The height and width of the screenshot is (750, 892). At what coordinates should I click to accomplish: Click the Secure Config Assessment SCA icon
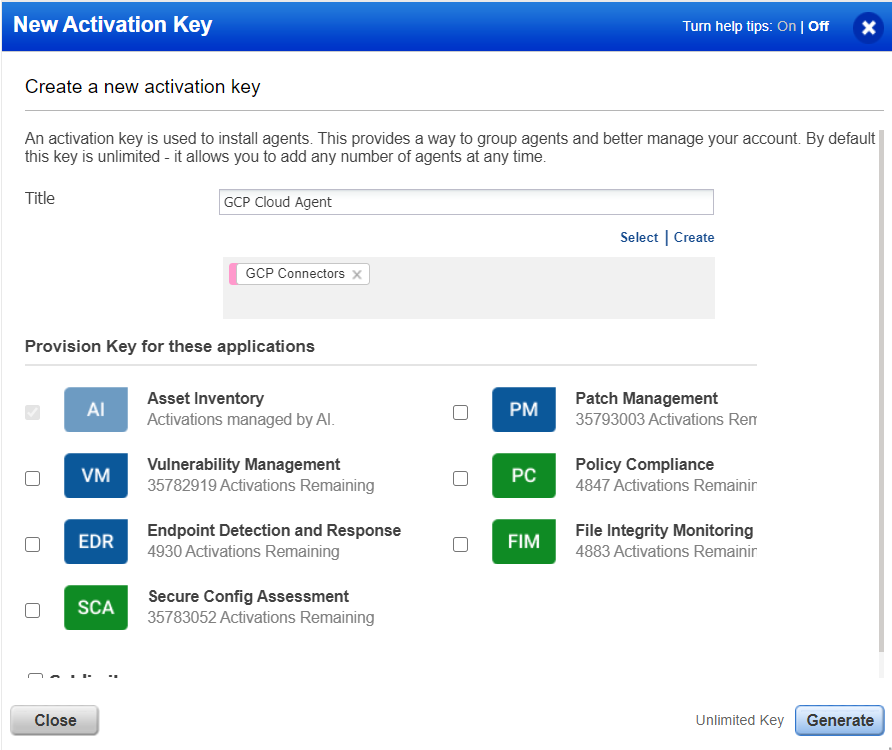(95, 607)
